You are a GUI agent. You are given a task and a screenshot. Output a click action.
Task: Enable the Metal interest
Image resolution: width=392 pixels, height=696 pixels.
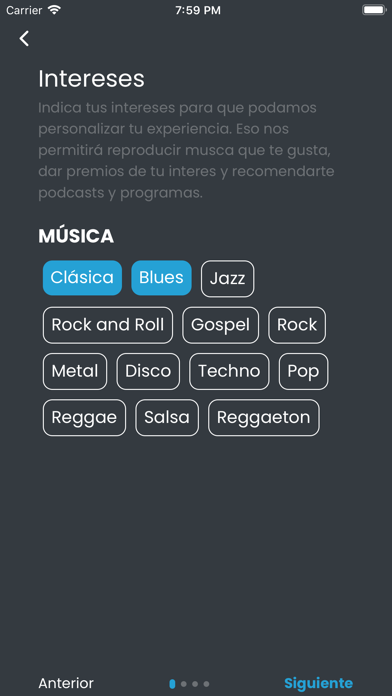click(x=75, y=372)
